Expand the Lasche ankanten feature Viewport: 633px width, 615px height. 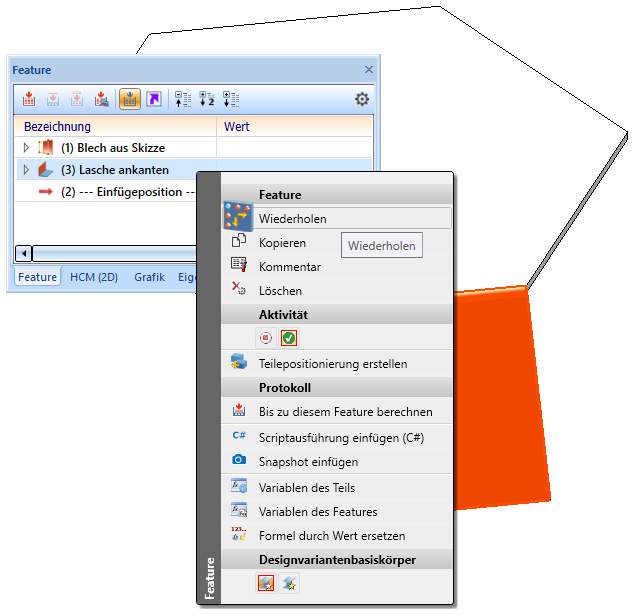[26, 170]
